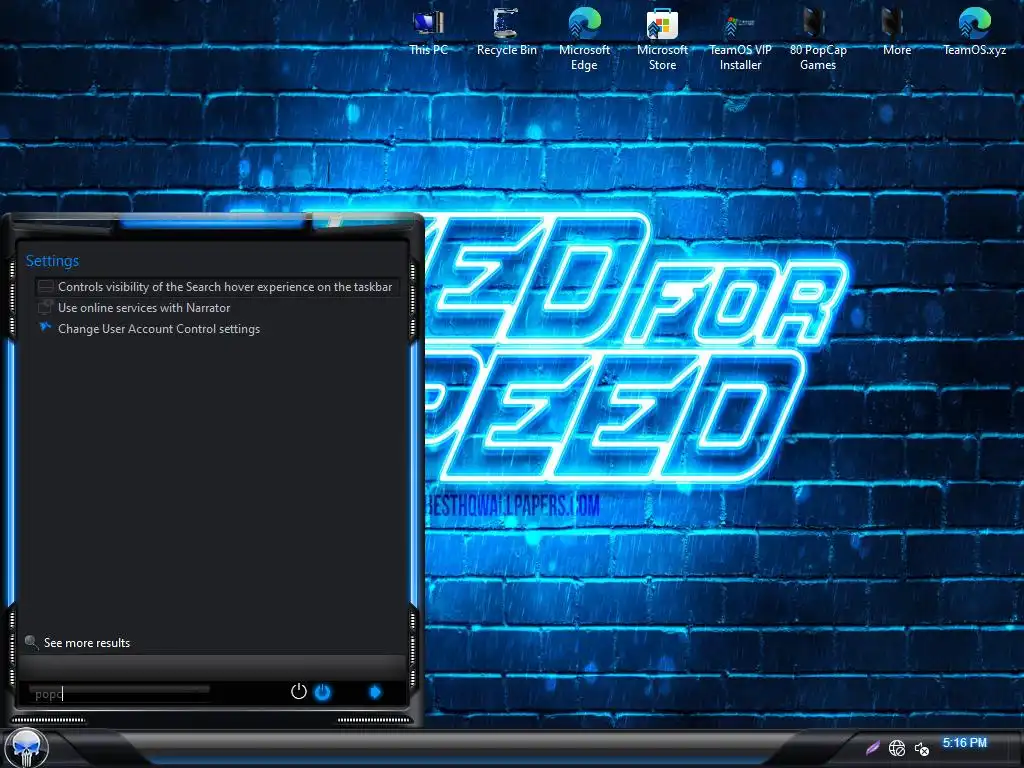Open network globe tray icon
Image resolution: width=1024 pixels, height=768 pixels.
point(897,748)
